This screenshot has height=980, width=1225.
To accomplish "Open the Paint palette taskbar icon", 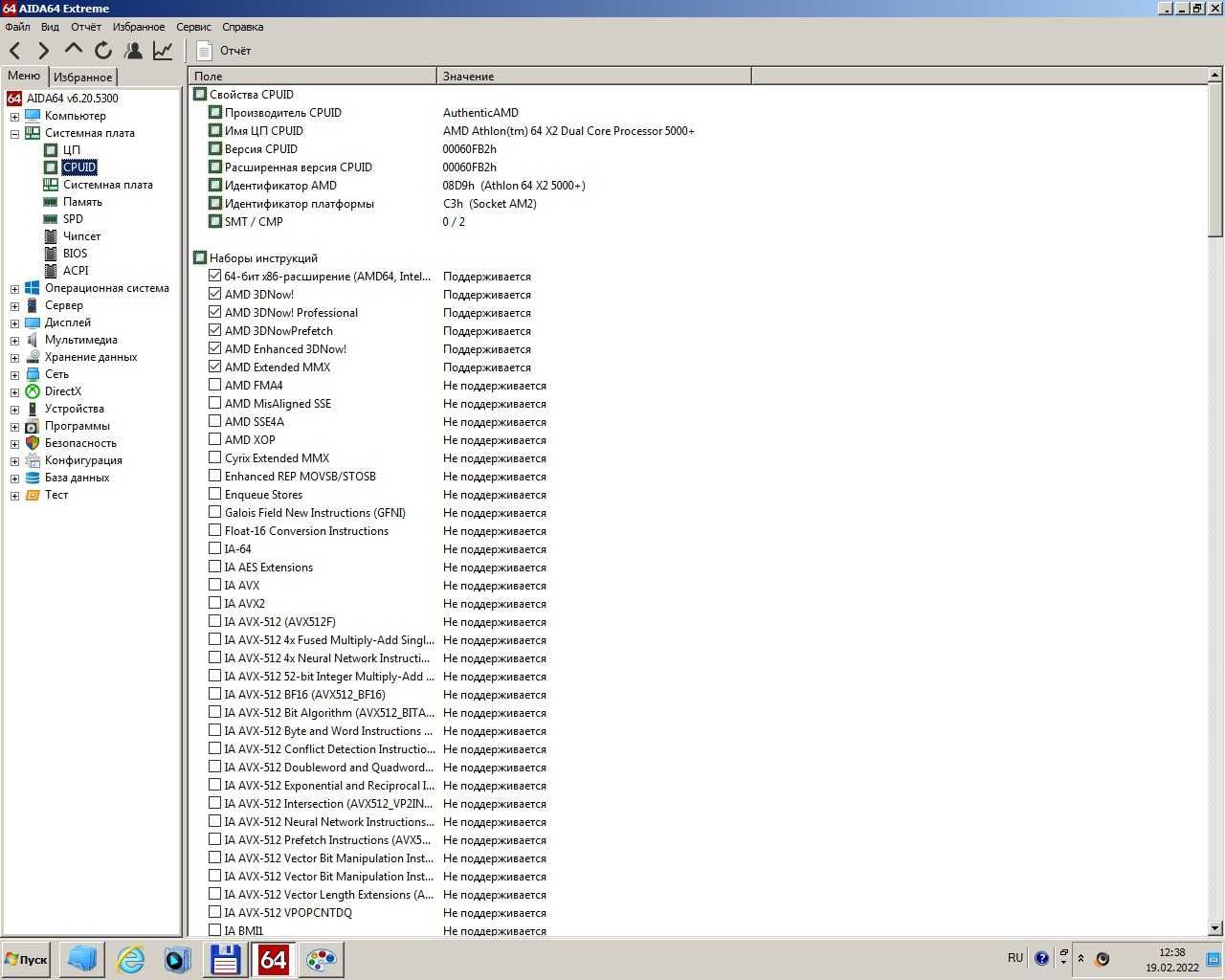I will (321, 959).
